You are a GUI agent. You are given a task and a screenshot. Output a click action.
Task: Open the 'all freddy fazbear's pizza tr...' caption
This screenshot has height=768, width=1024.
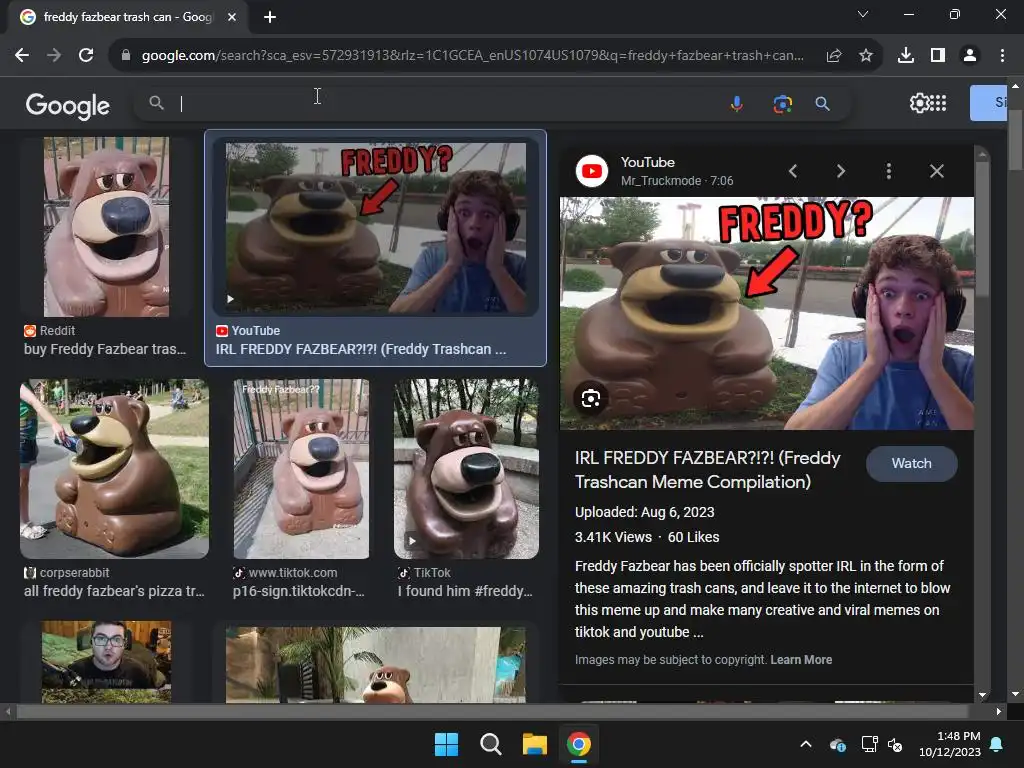(x=114, y=591)
